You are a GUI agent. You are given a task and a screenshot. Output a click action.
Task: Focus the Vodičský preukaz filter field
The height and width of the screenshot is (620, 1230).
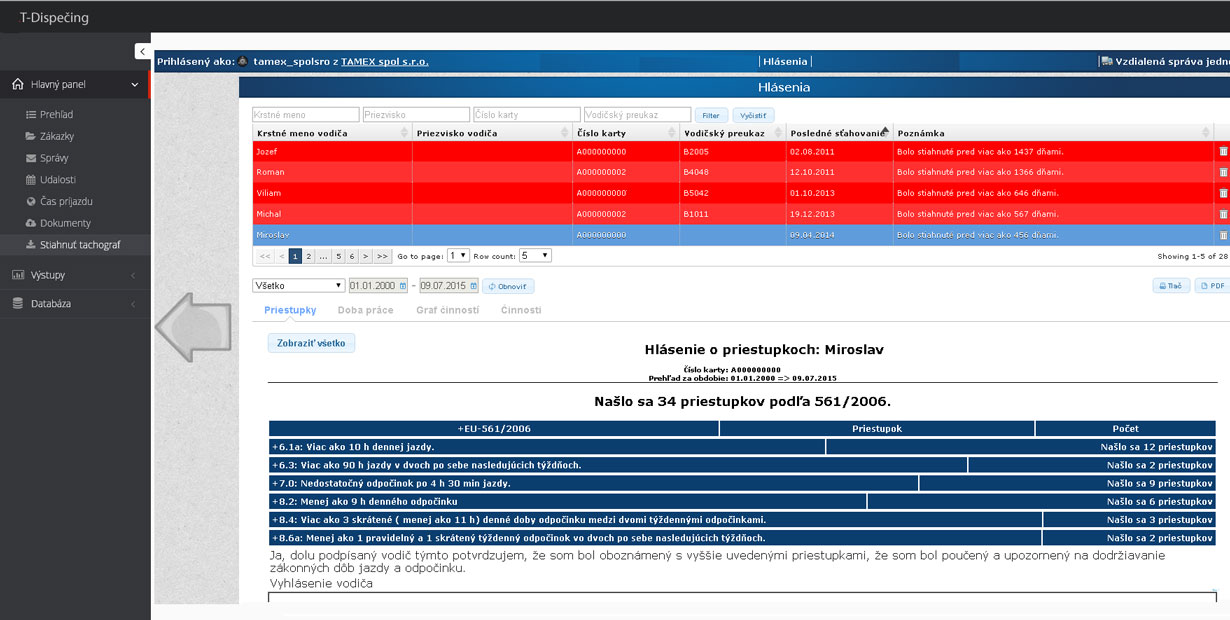(x=637, y=115)
